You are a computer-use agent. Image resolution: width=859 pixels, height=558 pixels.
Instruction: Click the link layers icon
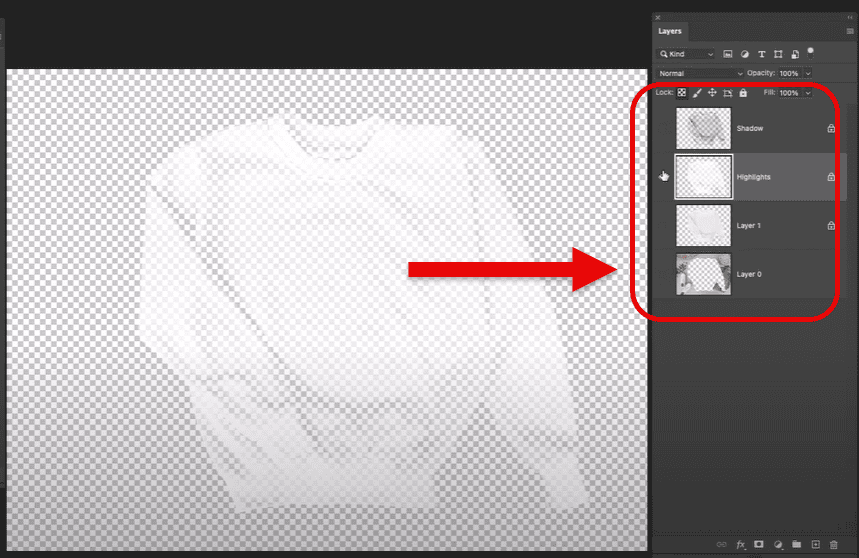[x=721, y=544]
